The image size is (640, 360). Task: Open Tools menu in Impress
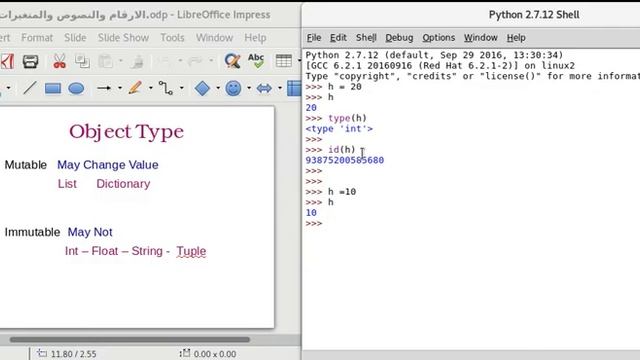tap(172, 38)
